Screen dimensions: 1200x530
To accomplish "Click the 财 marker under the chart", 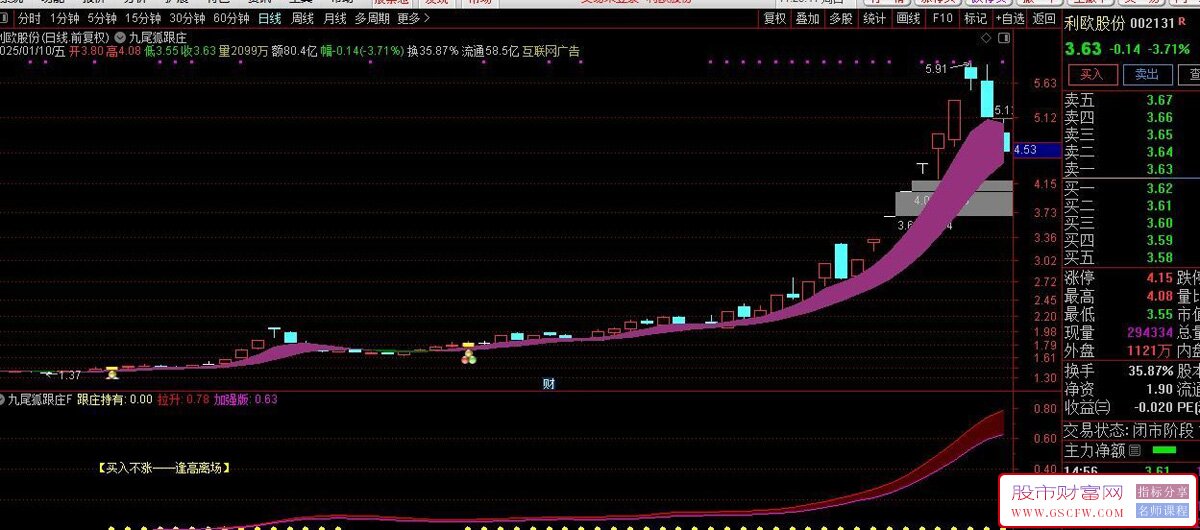I will click(x=549, y=383).
